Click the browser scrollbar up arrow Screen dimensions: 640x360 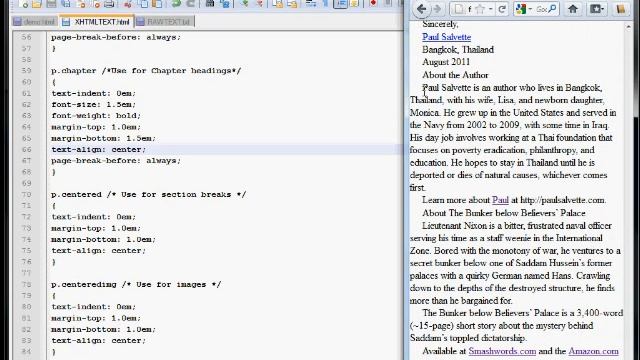(629, 27)
